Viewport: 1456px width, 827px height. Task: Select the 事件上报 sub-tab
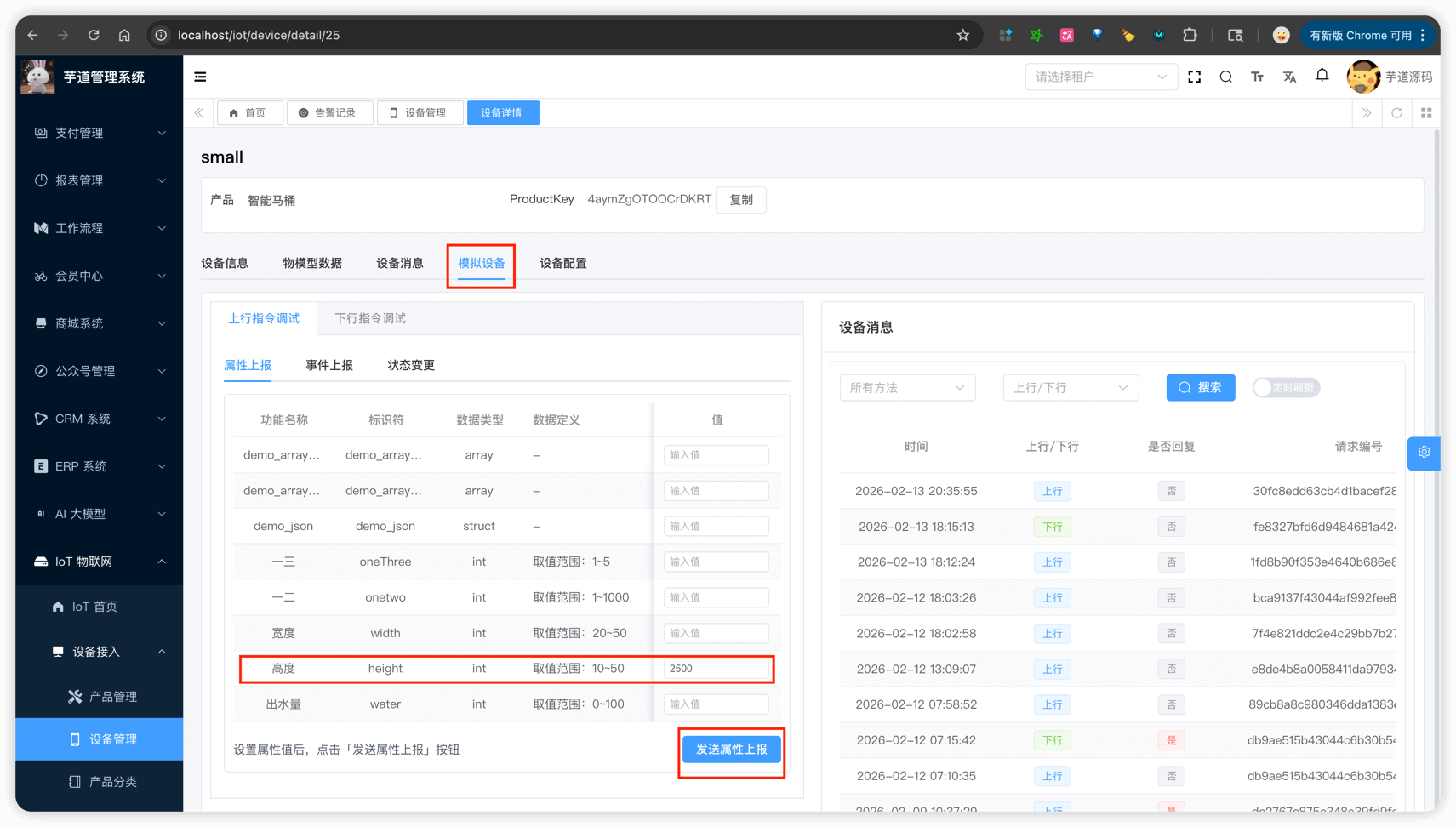pos(329,364)
